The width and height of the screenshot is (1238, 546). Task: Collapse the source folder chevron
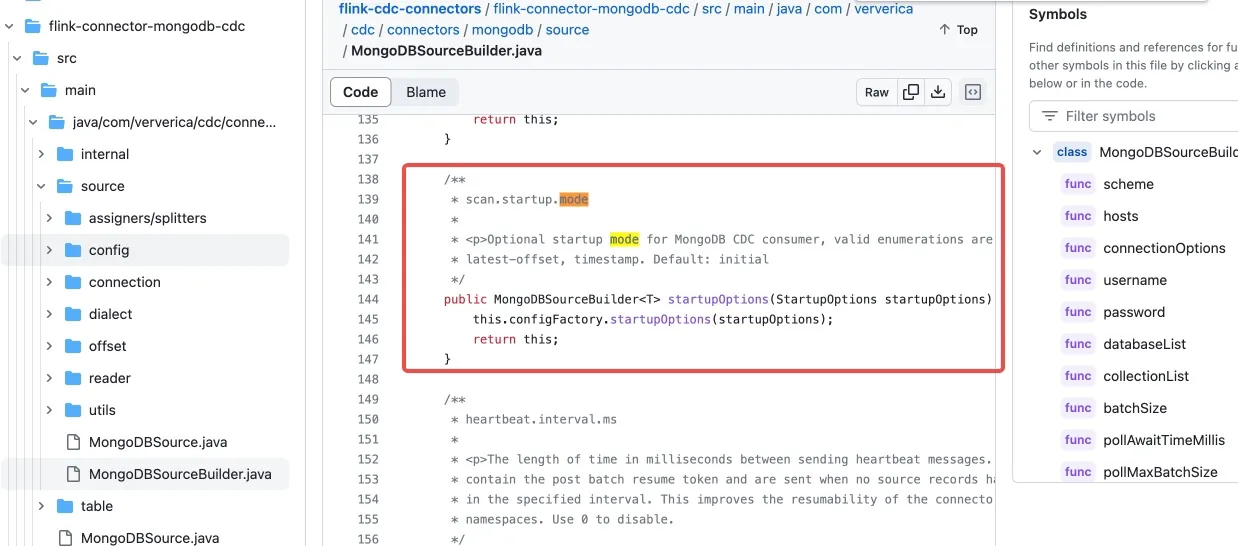(41, 186)
